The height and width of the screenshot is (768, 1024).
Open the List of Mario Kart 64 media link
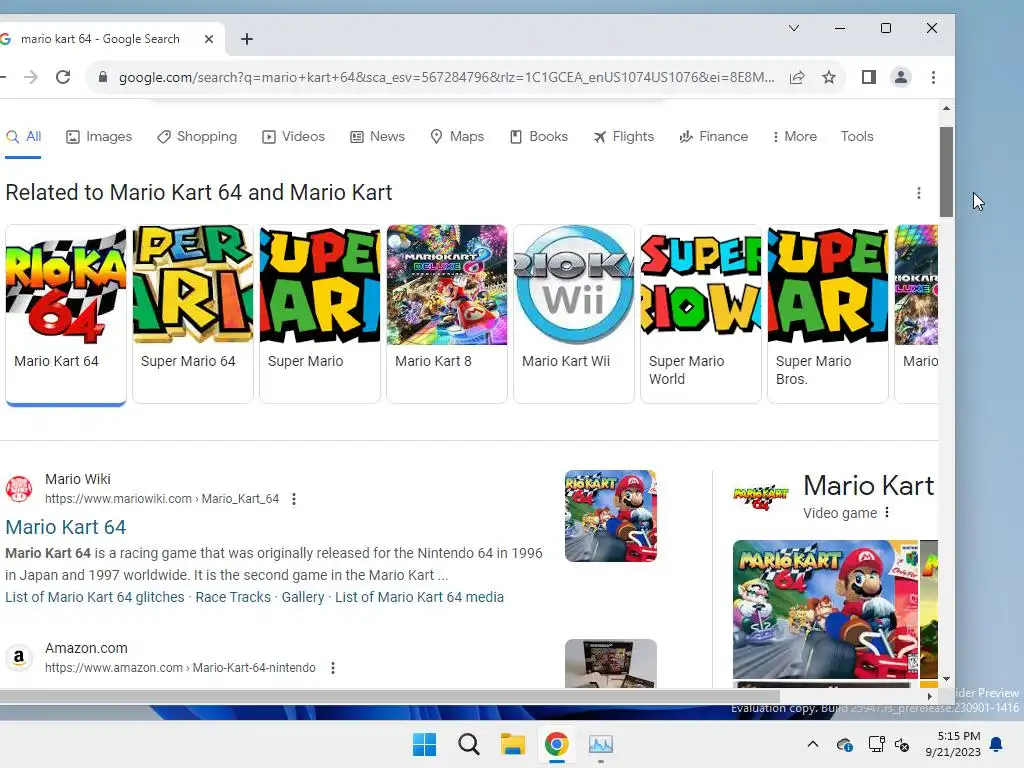tap(419, 597)
